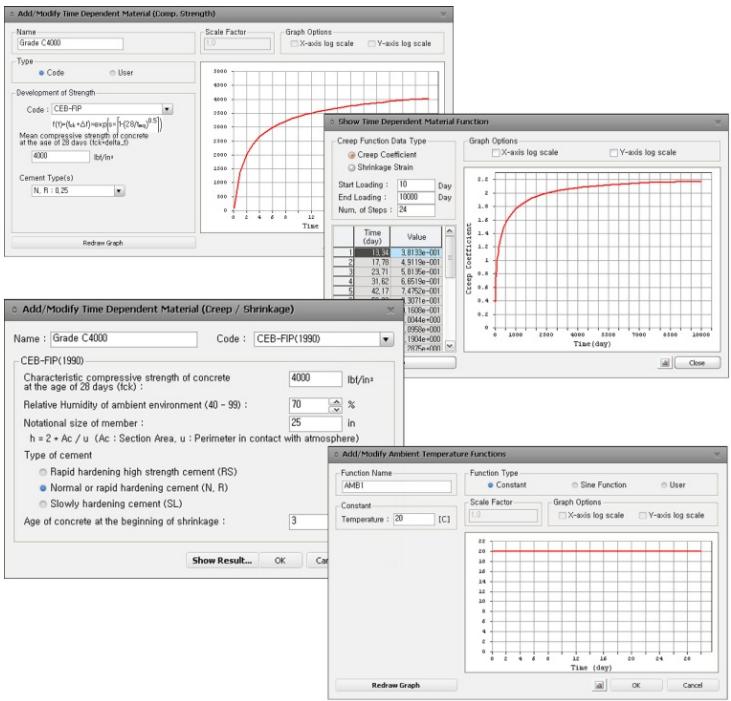Viewport: 731px width, 701px height.
Task: Select the Constant function type
Action: click(x=490, y=485)
